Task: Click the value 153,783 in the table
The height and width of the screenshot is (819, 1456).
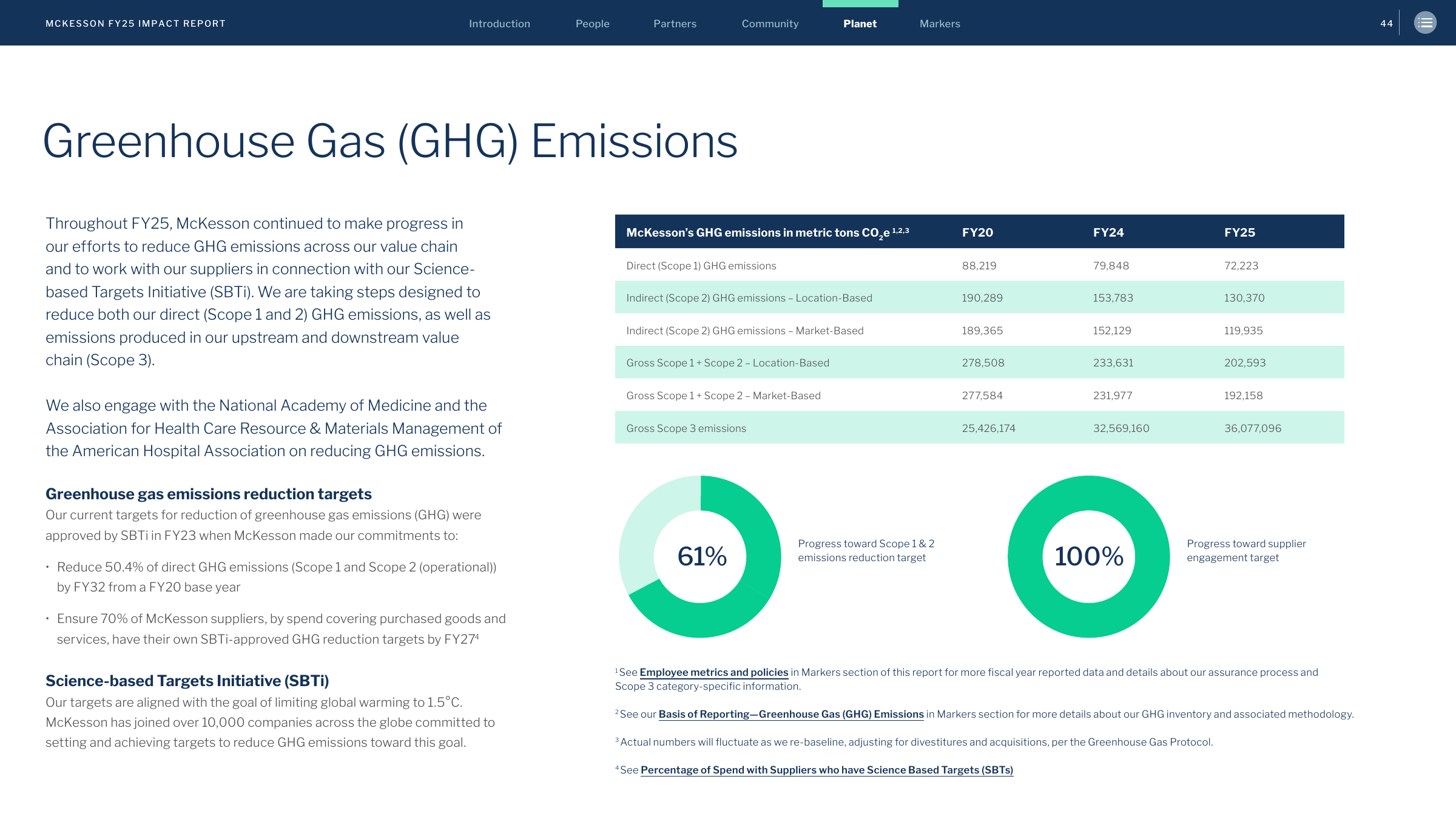Action: [x=1113, y=298]
